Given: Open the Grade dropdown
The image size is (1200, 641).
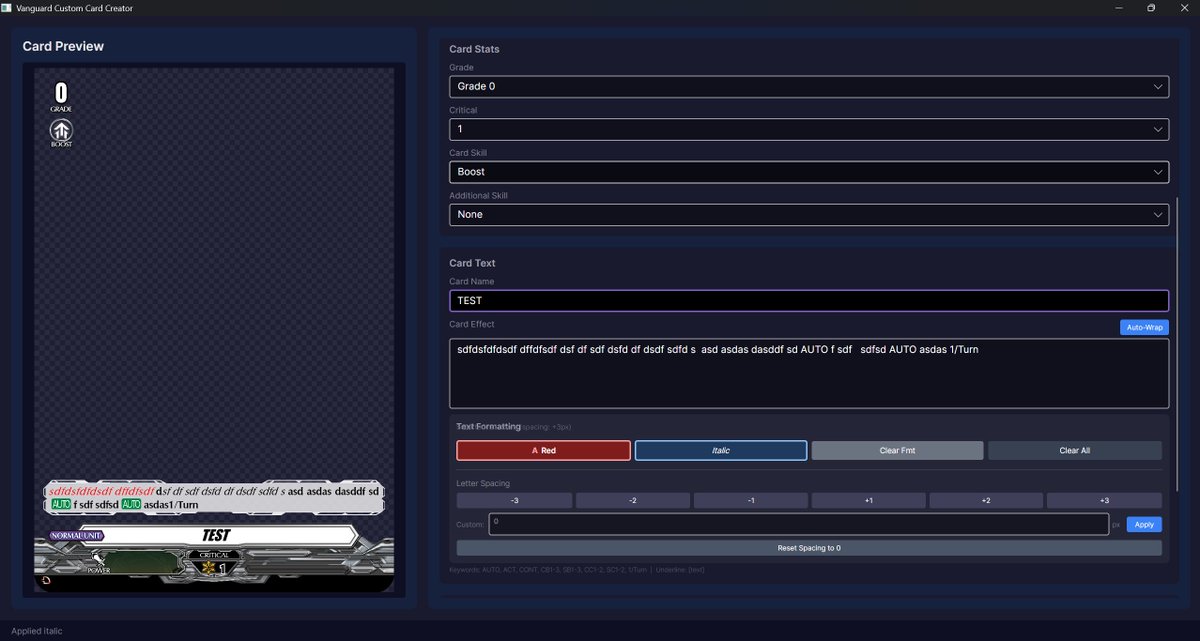Looking at the screenshot, I should pos(808,86).
